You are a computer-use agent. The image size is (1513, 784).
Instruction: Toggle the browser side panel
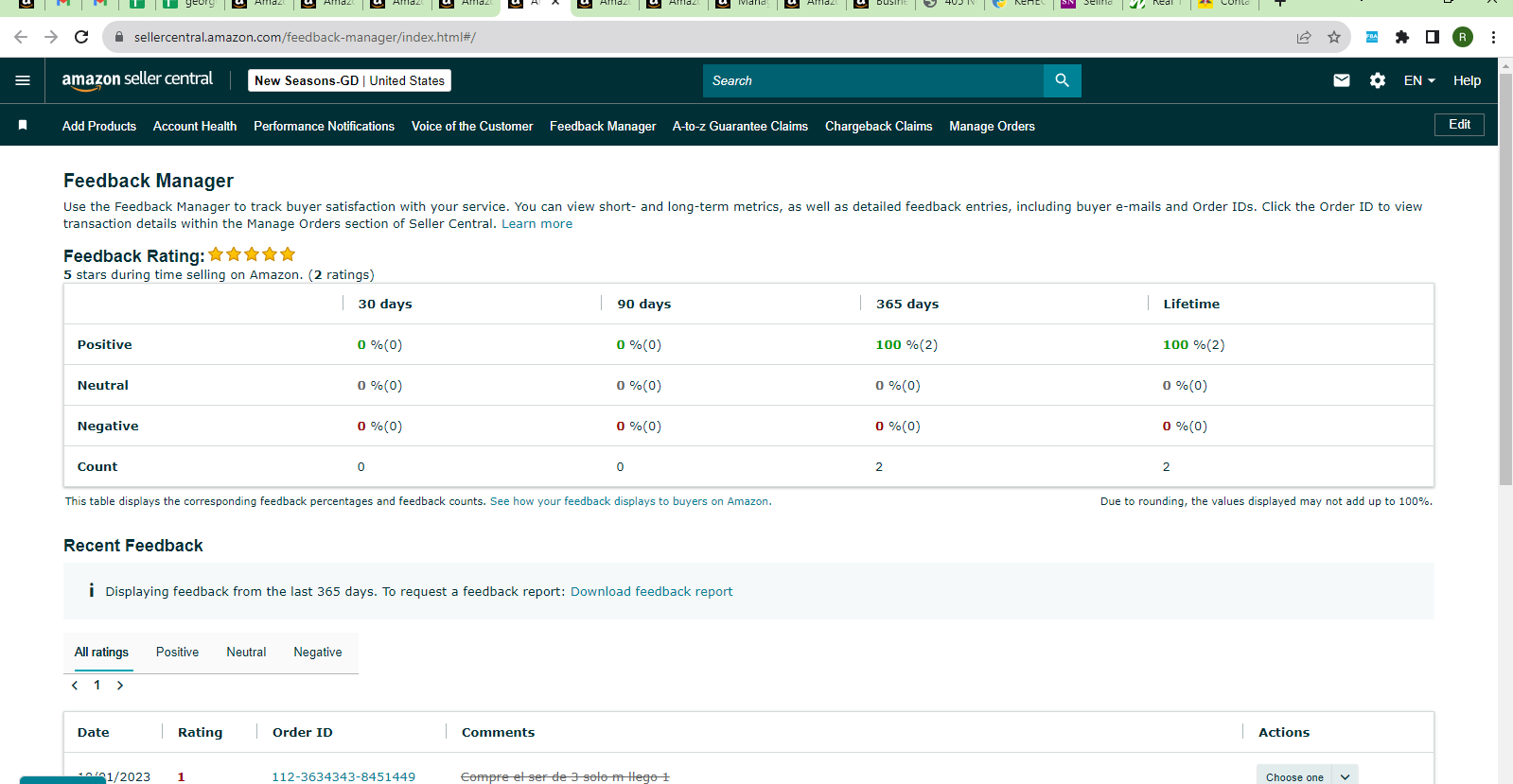pos(1433,37)
